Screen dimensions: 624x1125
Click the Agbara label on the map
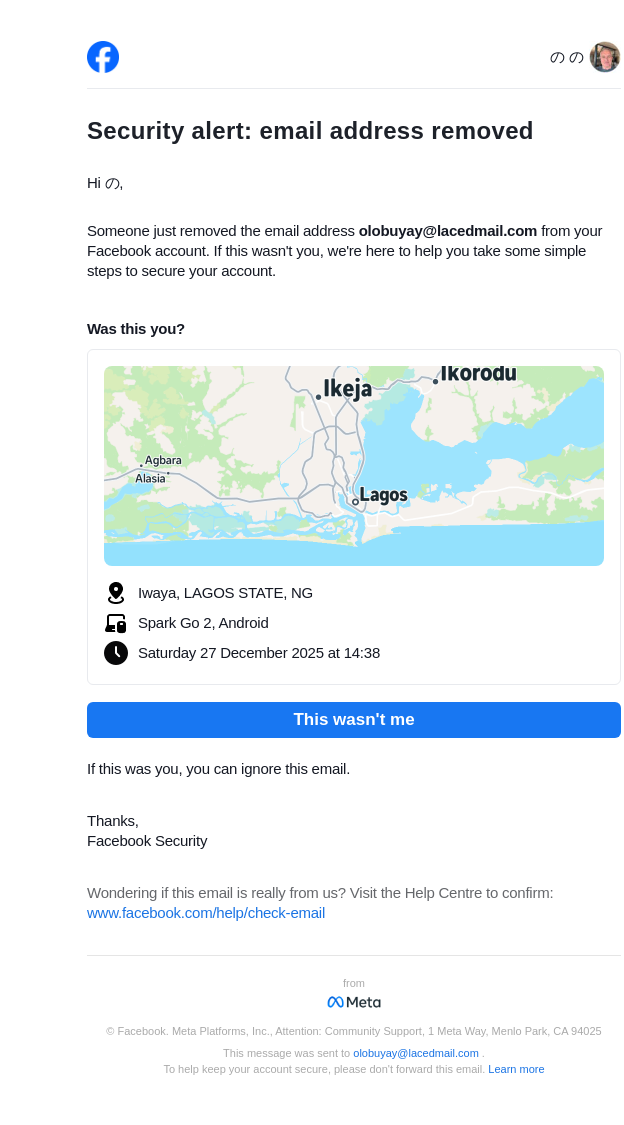pos(163,460)
